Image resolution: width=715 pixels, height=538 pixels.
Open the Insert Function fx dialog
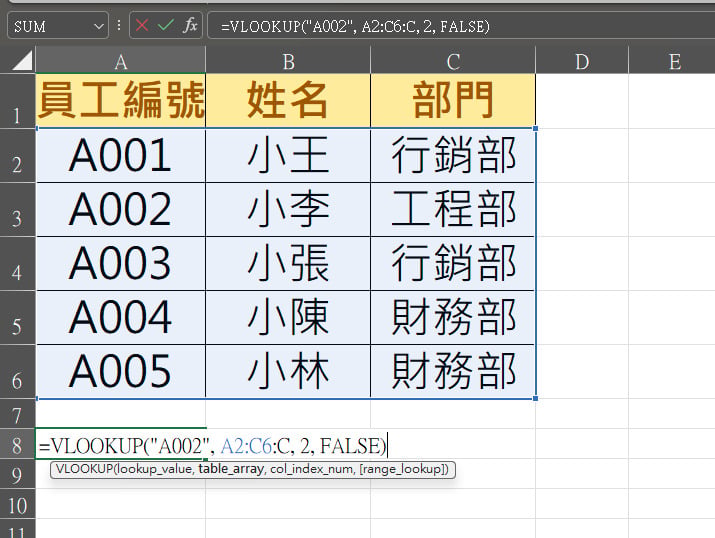click(x=190, y=25)
